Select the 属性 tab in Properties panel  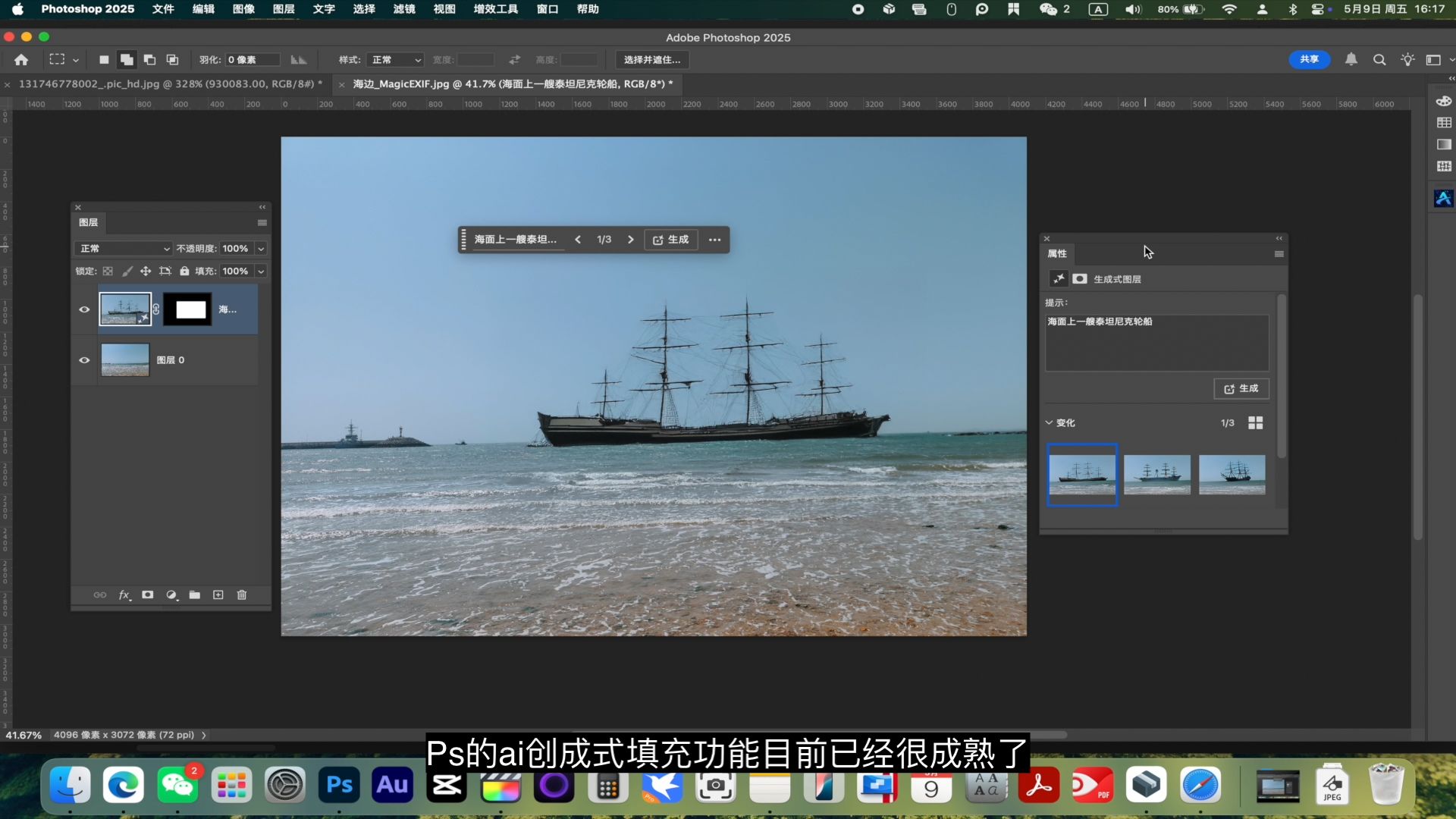(1057, 254)
